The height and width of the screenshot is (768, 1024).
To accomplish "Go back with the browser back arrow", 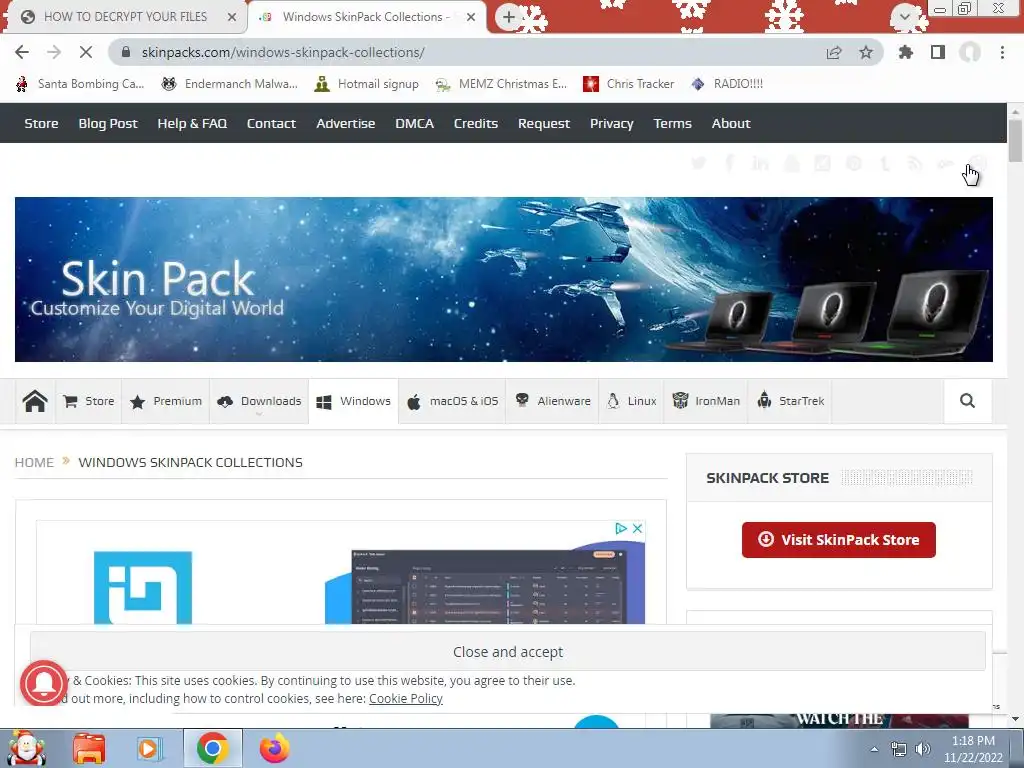I will 22,52.
